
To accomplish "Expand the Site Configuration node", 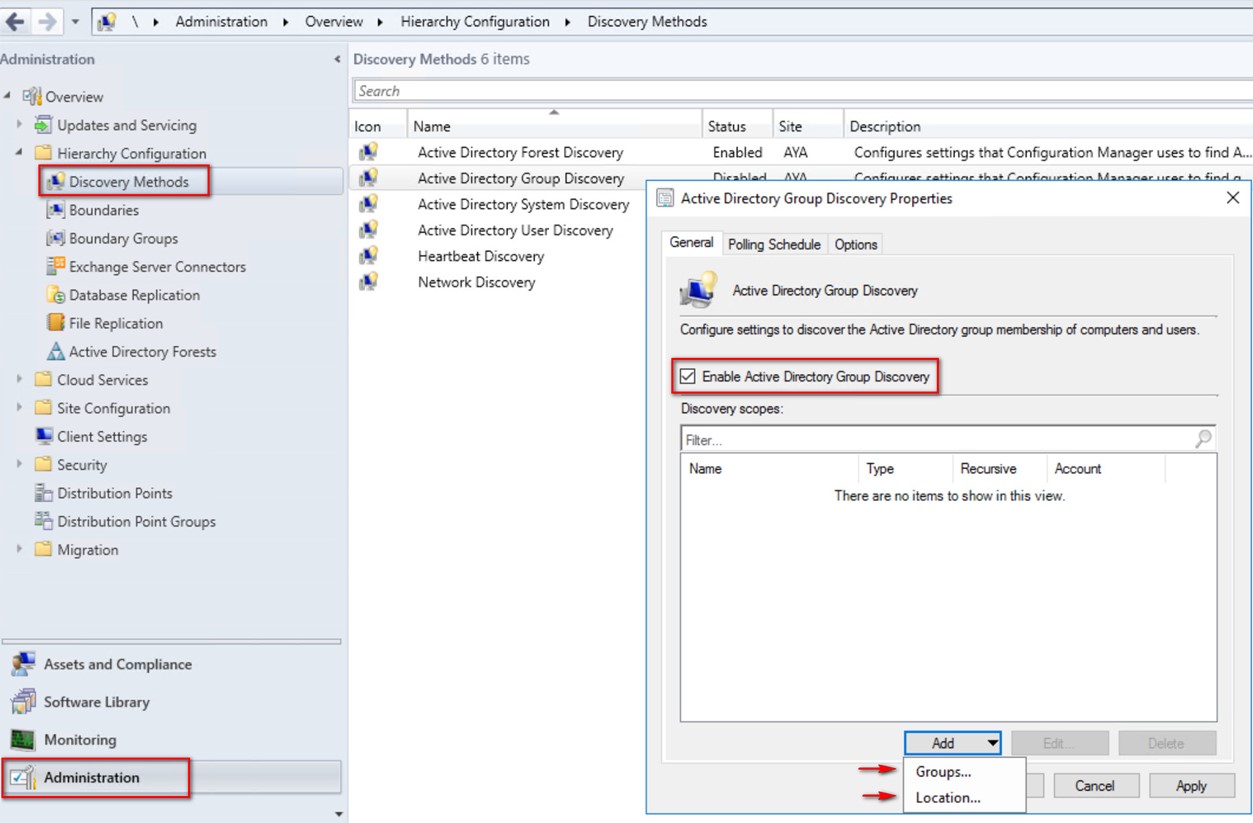I will [19, 408].
